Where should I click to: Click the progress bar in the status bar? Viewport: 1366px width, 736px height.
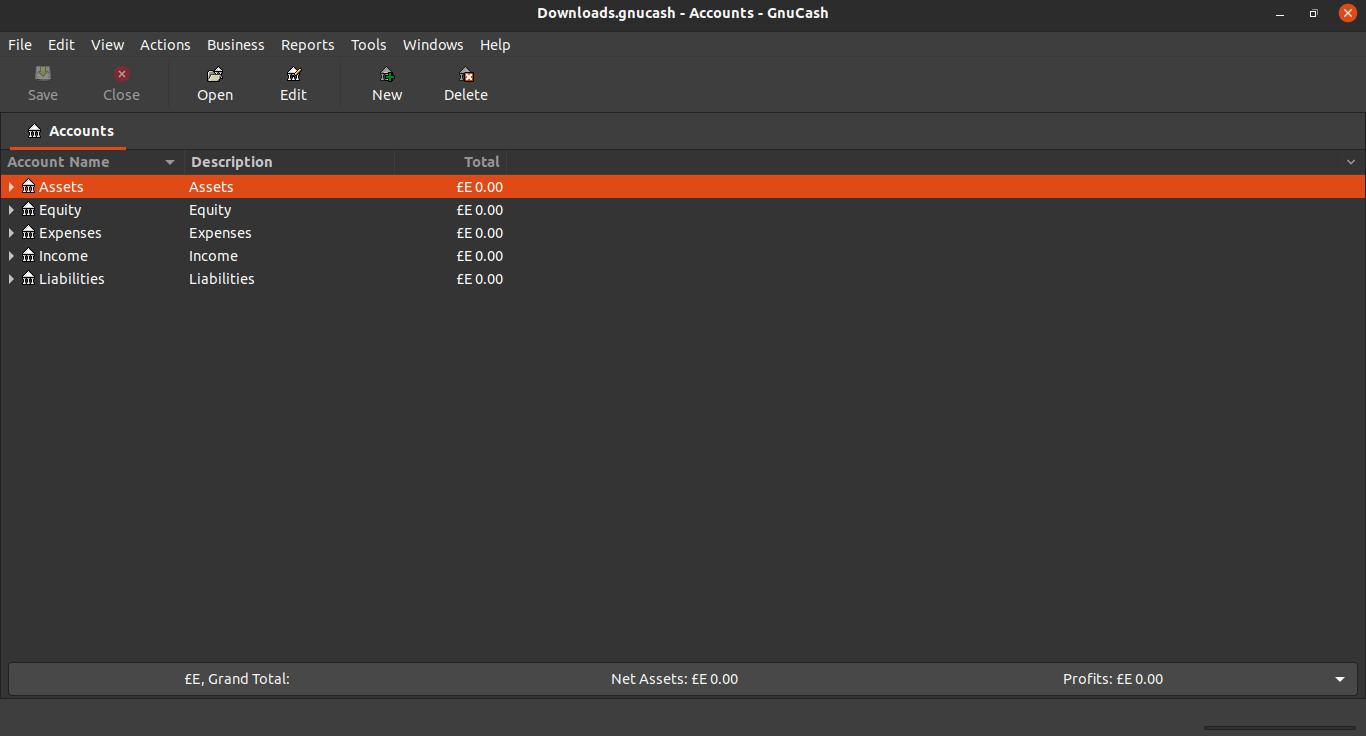(x=1280, y=728)
